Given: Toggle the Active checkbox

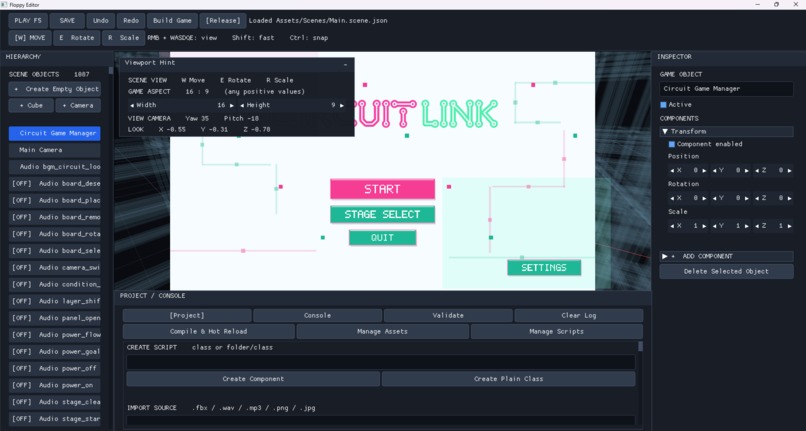Looking at the screenshot, I should [x=663, y=105].
